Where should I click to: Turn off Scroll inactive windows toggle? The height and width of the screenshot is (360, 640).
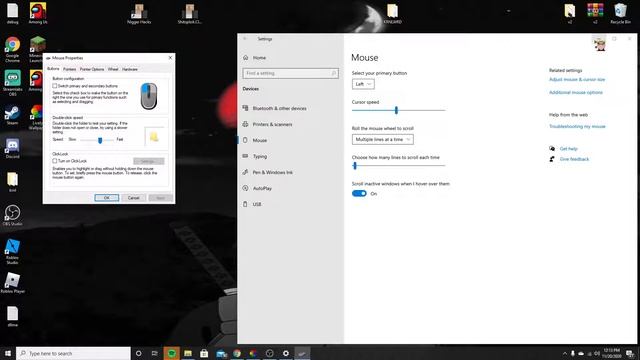tap(359, 193)
